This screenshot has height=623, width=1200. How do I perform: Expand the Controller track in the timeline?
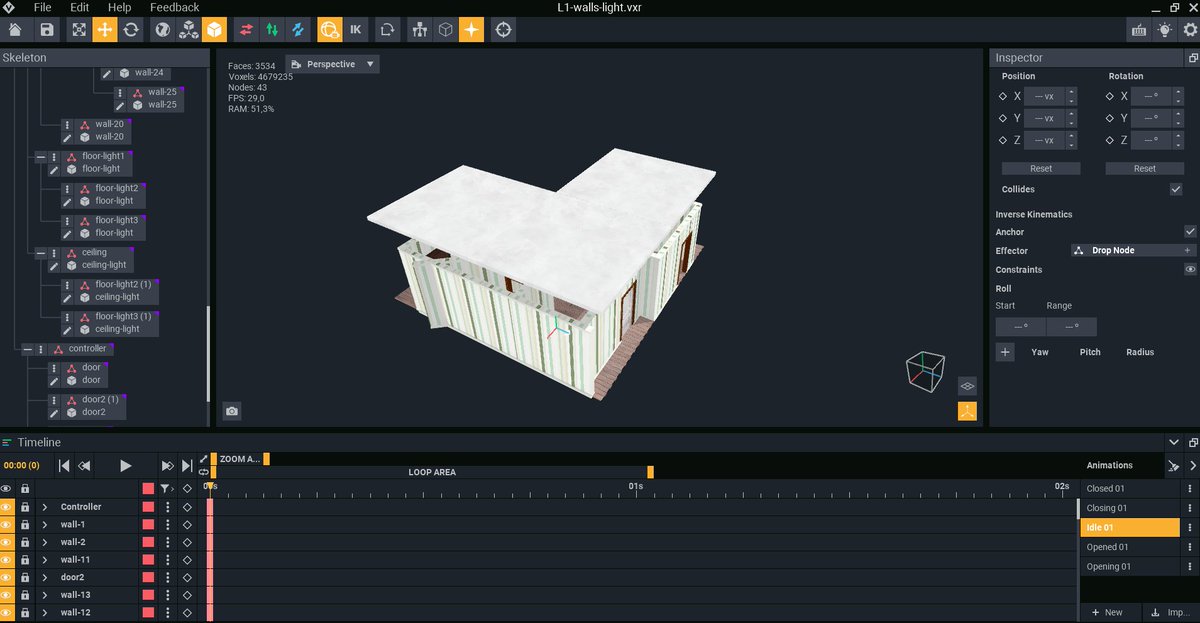click(x=44, y=507)
